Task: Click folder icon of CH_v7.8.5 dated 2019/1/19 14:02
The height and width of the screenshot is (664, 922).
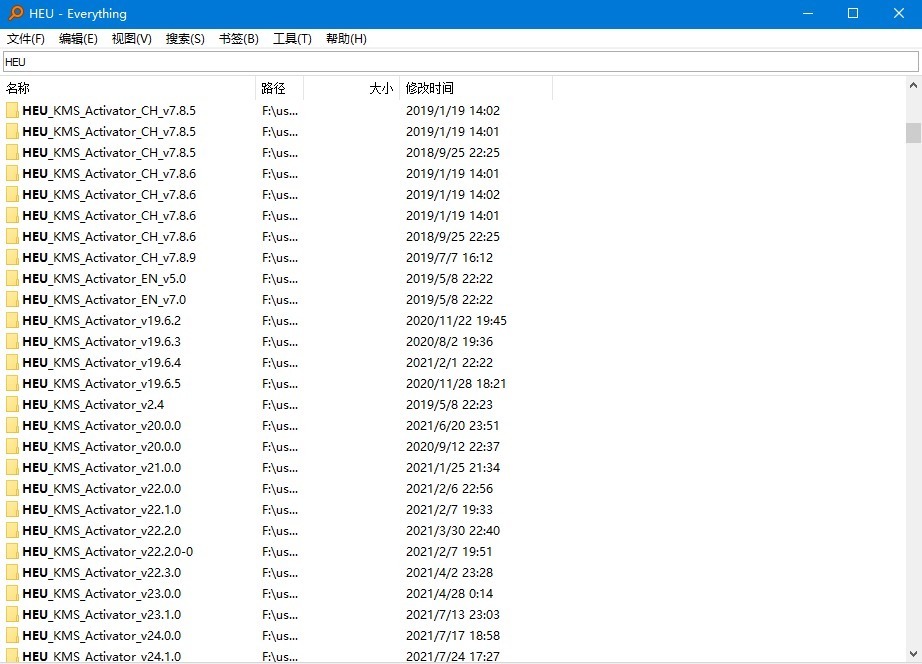Action: (x=12, y=111)
